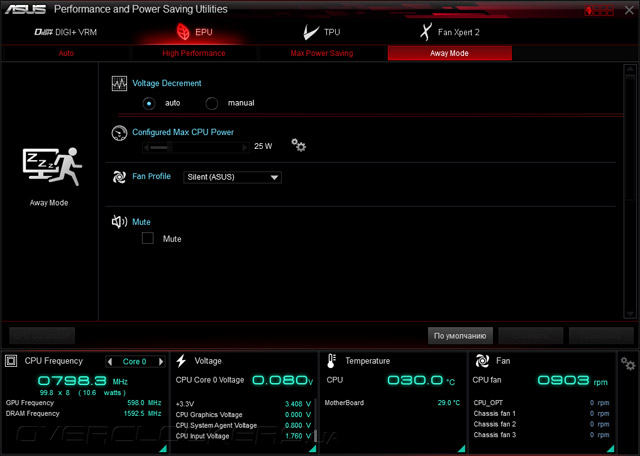
Task: Click the Fan Xpert 2 X icon
Action: (x=426, y=32)
